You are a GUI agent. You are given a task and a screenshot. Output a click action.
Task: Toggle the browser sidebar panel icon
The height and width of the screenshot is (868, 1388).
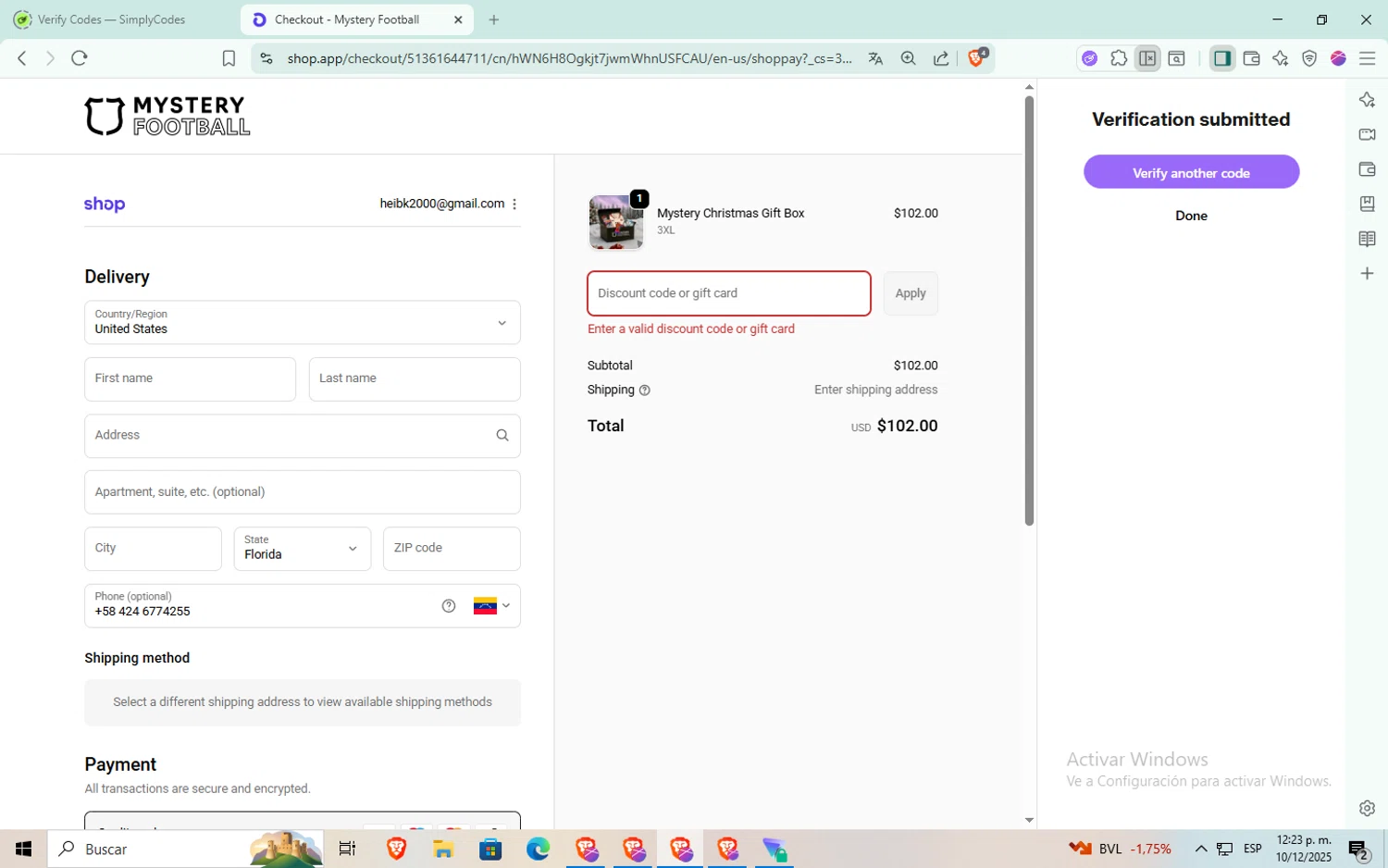[1222, 58]
